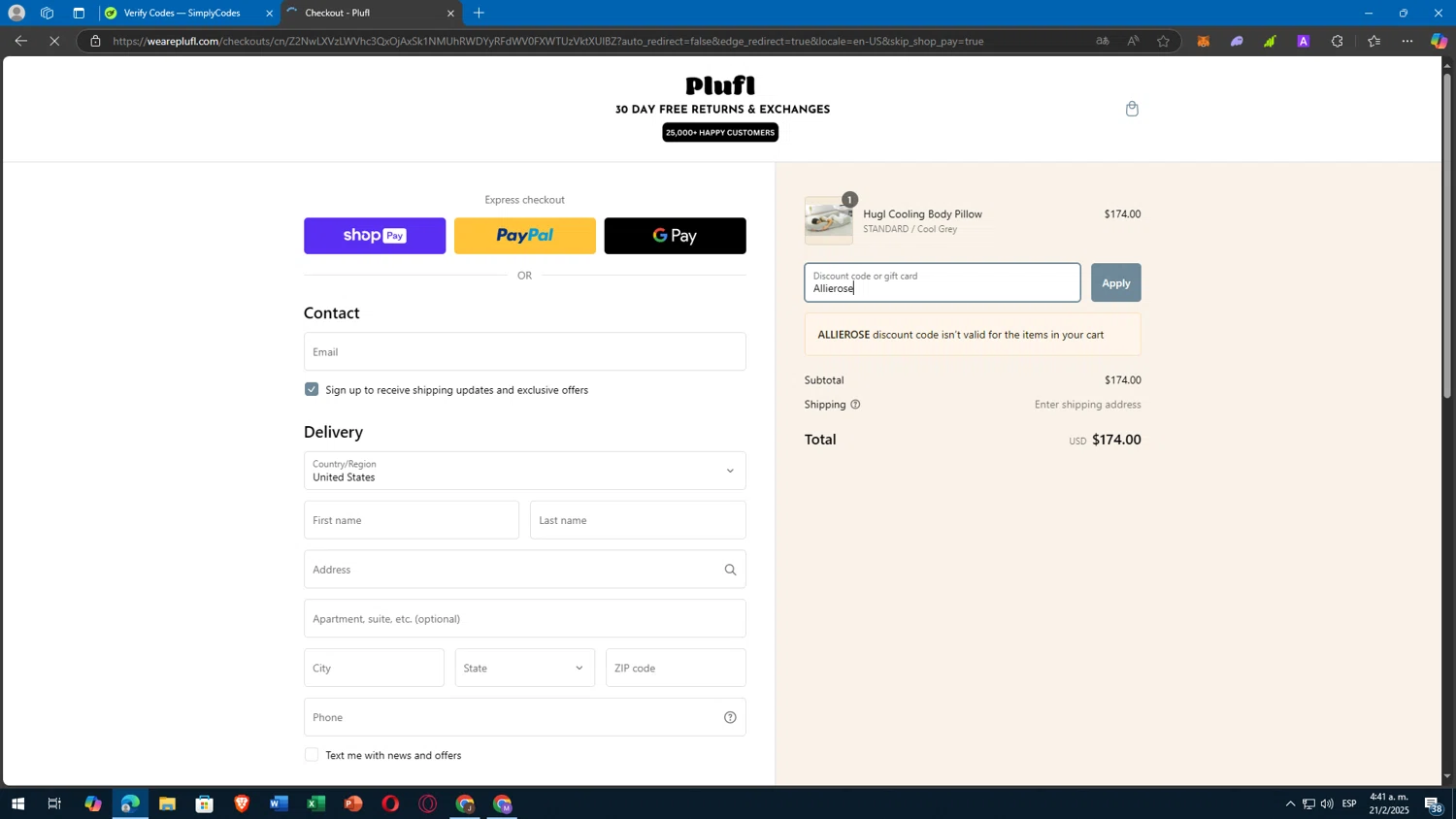Open the browser extensions puzzle icon

pyautogui.click(x=1338, y=41)
